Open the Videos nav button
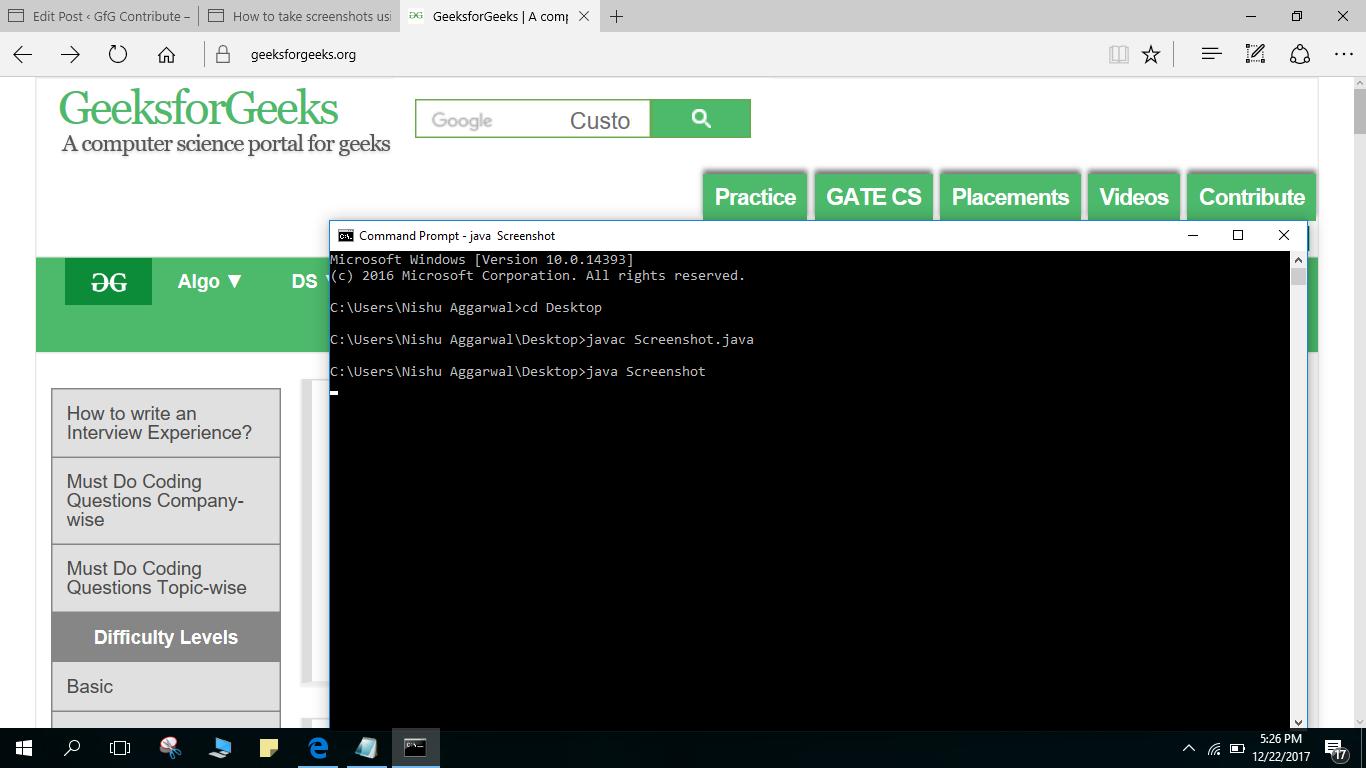The image size is (1366, 768). click(x=1133, y=196)
